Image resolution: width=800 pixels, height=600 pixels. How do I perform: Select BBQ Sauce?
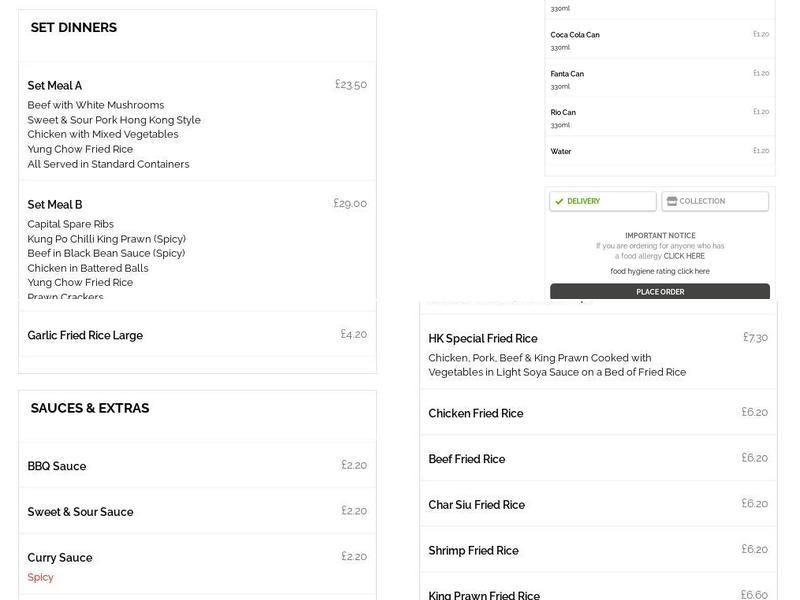tap(197, 466)
